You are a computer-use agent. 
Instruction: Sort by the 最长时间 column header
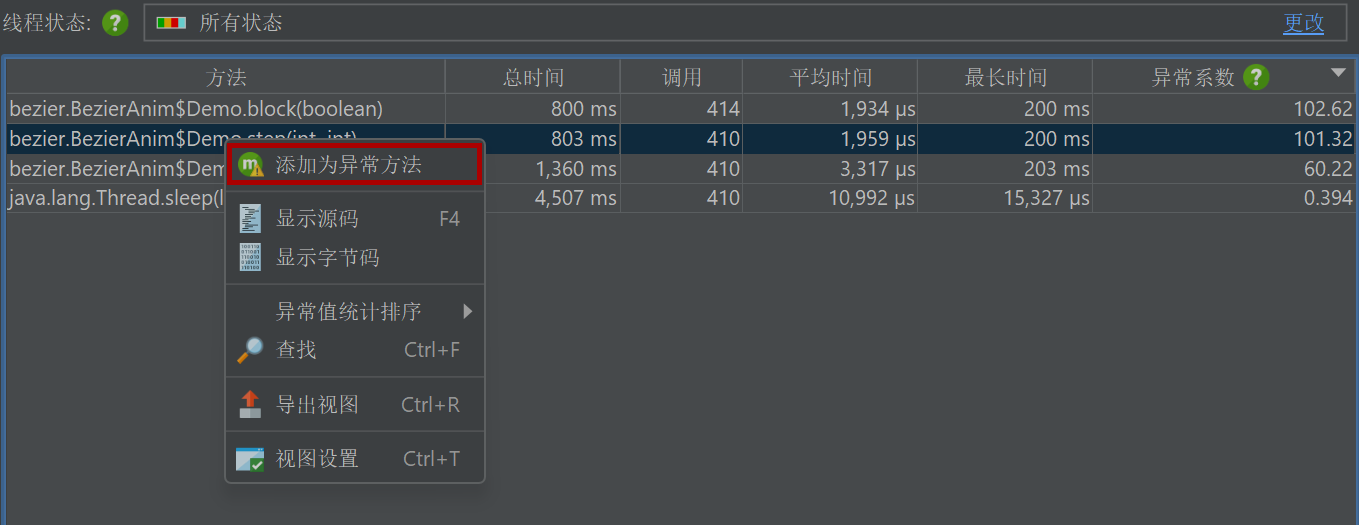tap(1005, 77)
